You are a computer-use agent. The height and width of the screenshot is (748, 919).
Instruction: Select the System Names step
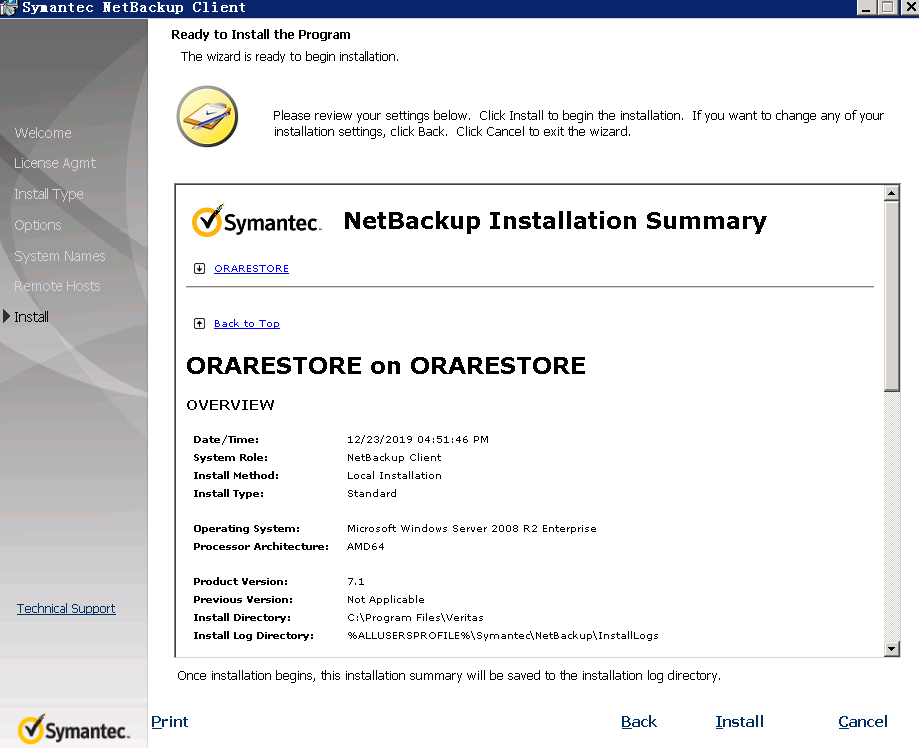pyautogui.click(x=60, y=256)
